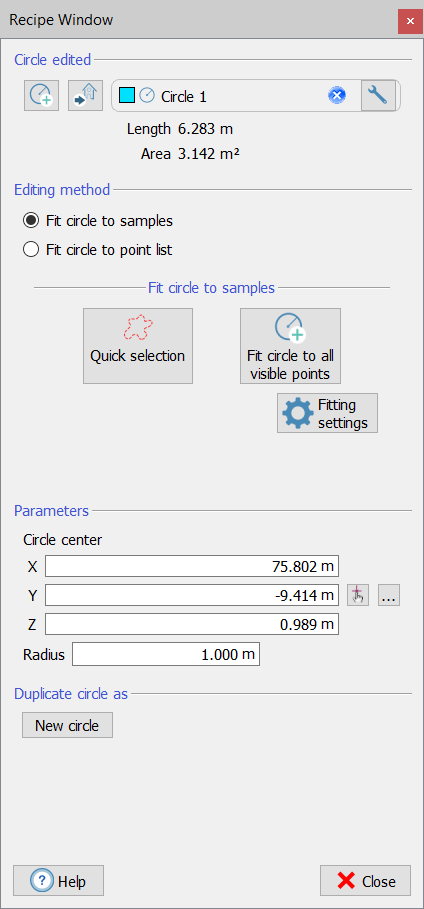This screenshot has height=909, width=424.
Task: Click the create new circle icon
Action: pyautogui.click(x=41, y=95)
